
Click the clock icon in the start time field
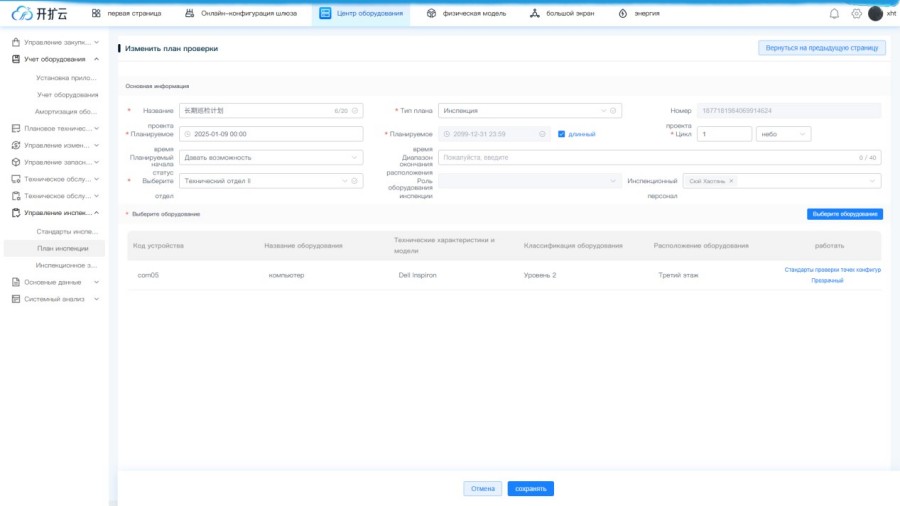(187, 134)
